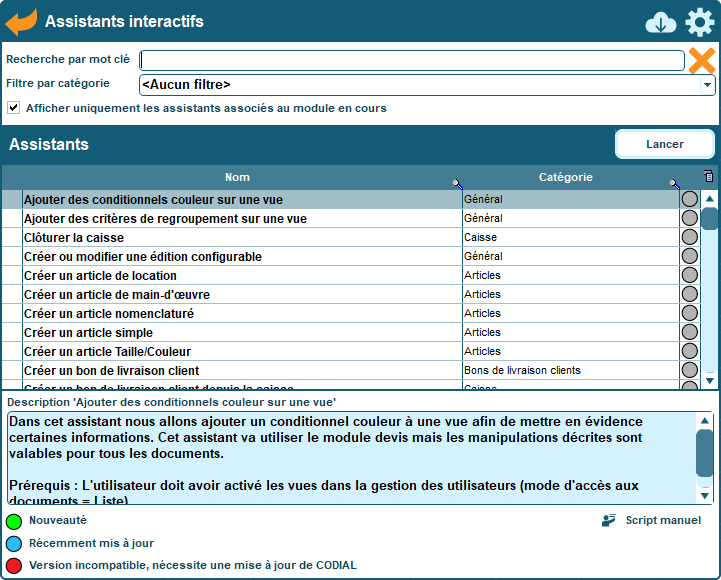Image resolution: width=721 pixels, height=580 pixels.
Task: Open settings via the gear icon
Action: tap(699, 22)
